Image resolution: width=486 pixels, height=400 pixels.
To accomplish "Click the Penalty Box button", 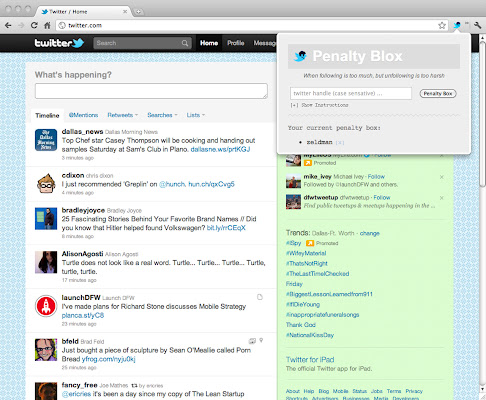I will pos(438,94).
